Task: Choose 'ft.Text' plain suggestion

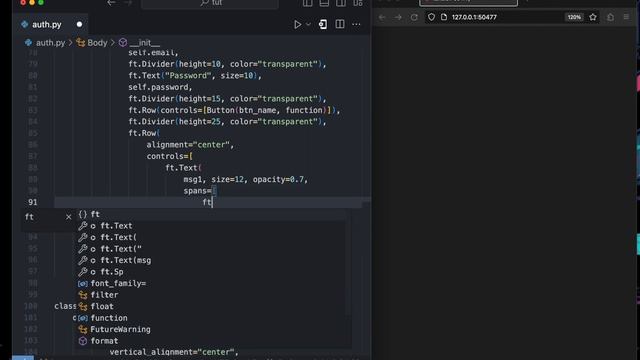Action: pos(211,226)
